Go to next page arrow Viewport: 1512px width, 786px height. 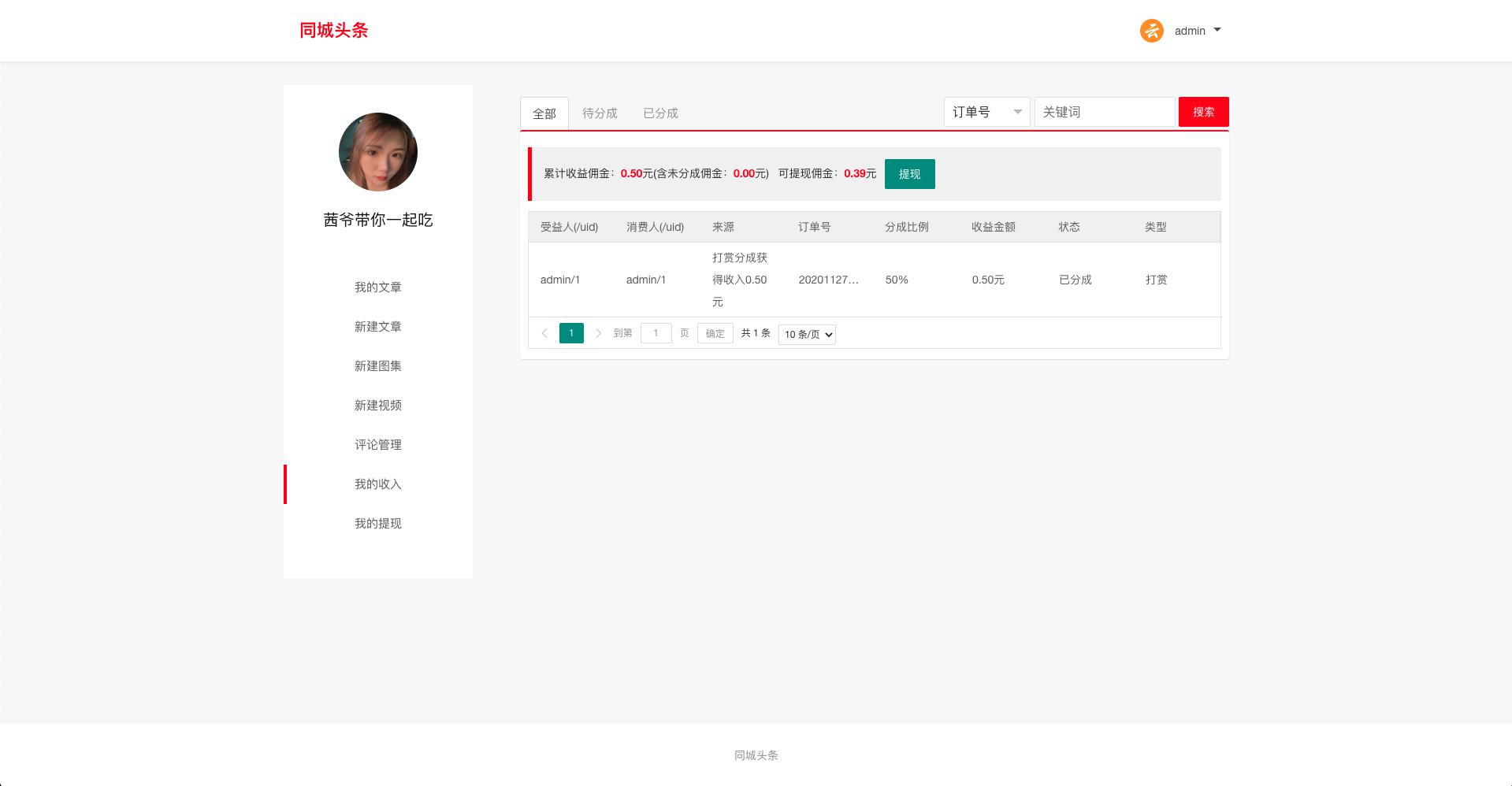pos(598,333)
